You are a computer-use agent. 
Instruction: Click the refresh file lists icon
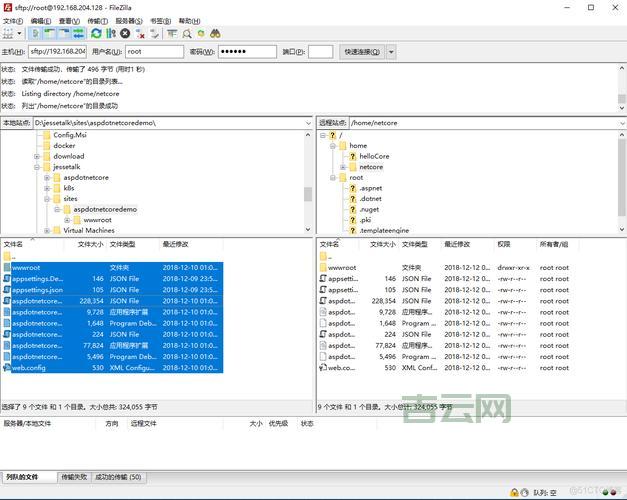95,33
